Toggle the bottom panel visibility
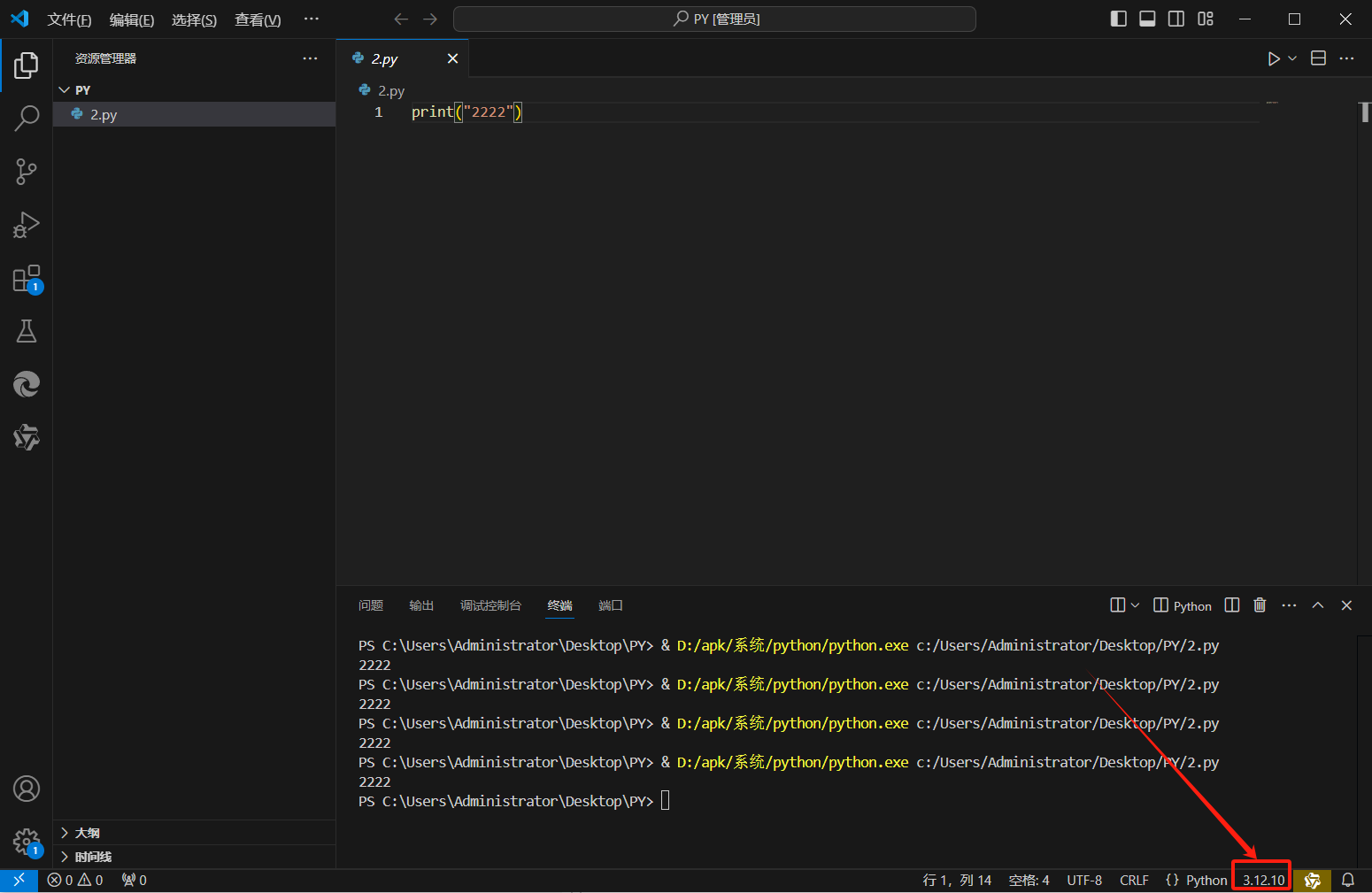This screenshot has width=1372, height=893. (x=1147, y=19)
